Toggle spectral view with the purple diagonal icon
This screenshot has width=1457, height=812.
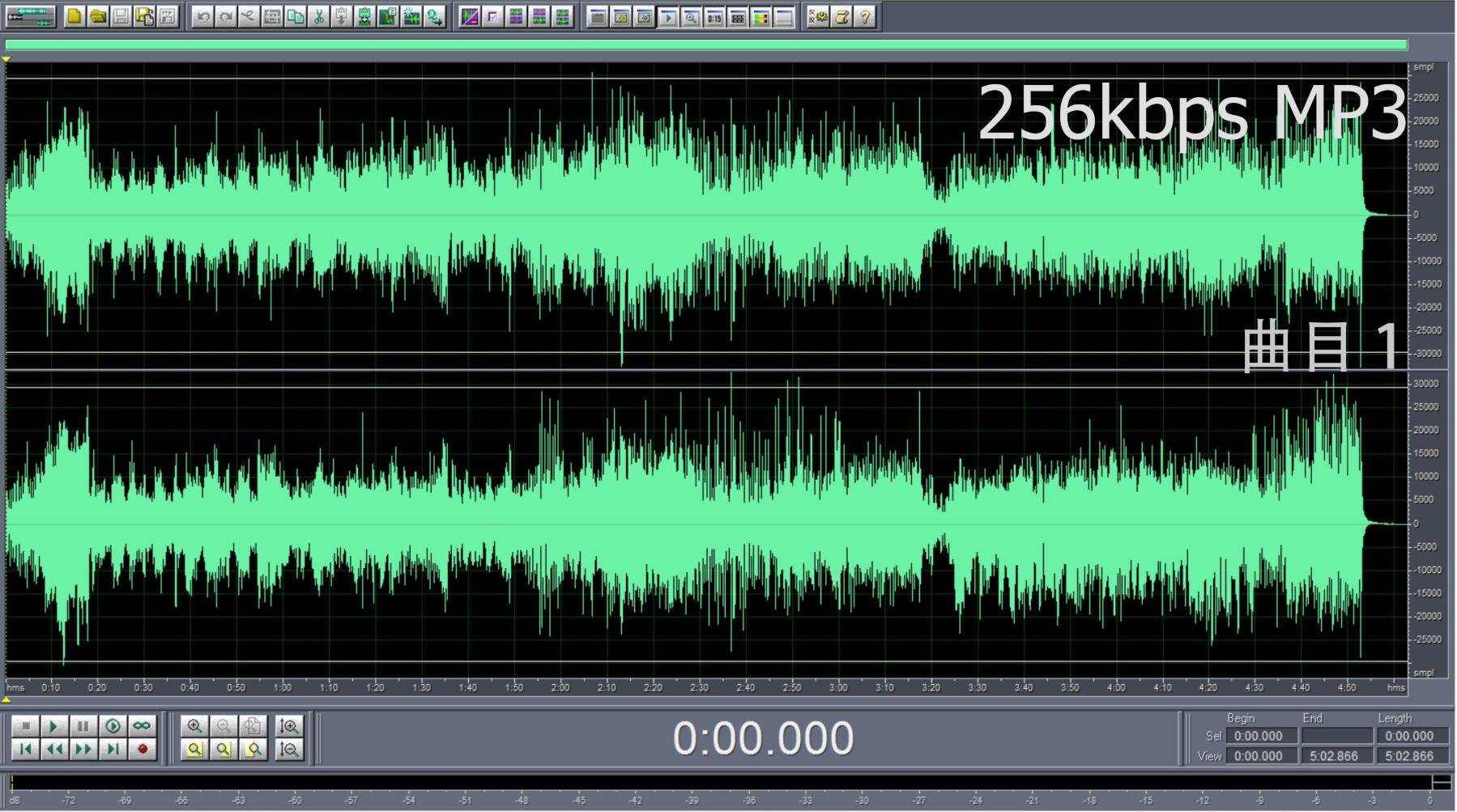(x=469, y=16)
